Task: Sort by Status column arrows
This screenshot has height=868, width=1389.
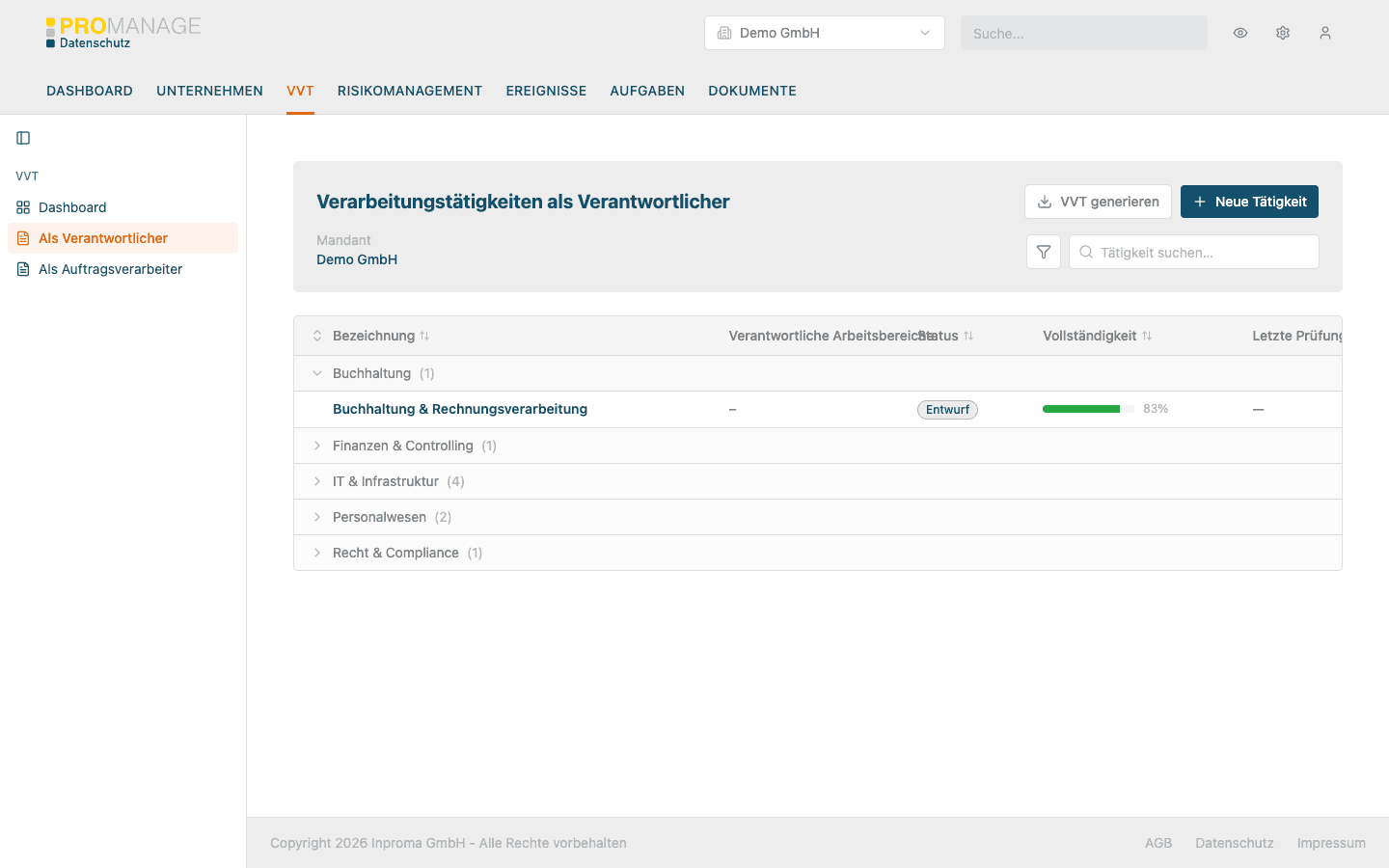Action: click(x=968, y=336)
